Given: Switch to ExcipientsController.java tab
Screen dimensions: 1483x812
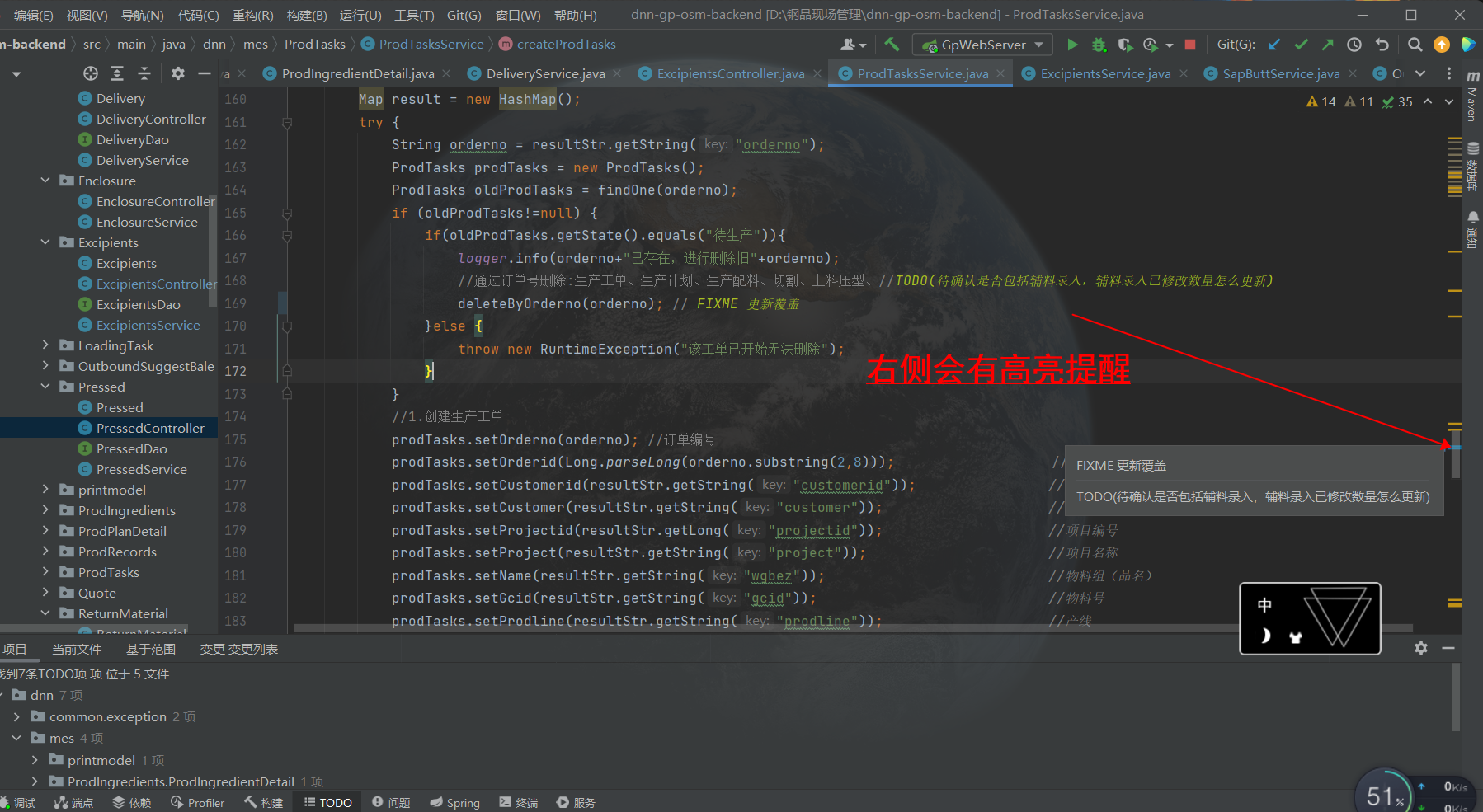Looking at the screenshot, I should [731, 73].
